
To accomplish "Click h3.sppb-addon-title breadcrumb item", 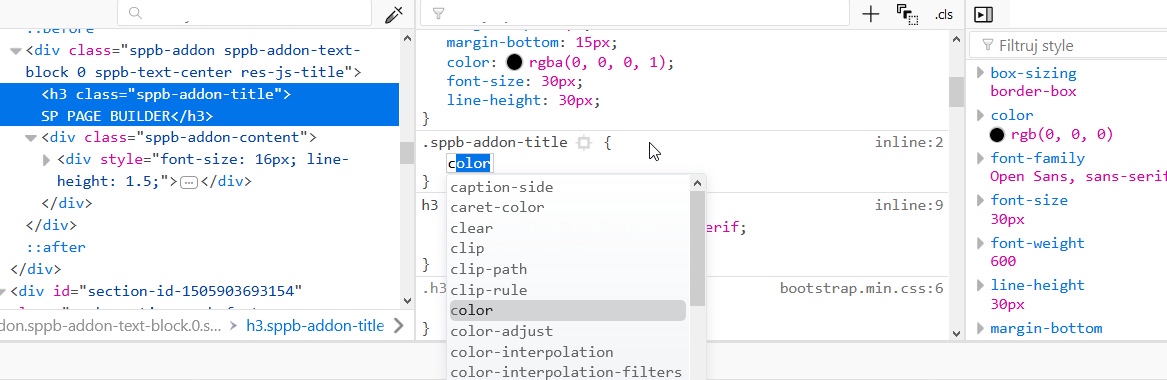I will 315,326.
